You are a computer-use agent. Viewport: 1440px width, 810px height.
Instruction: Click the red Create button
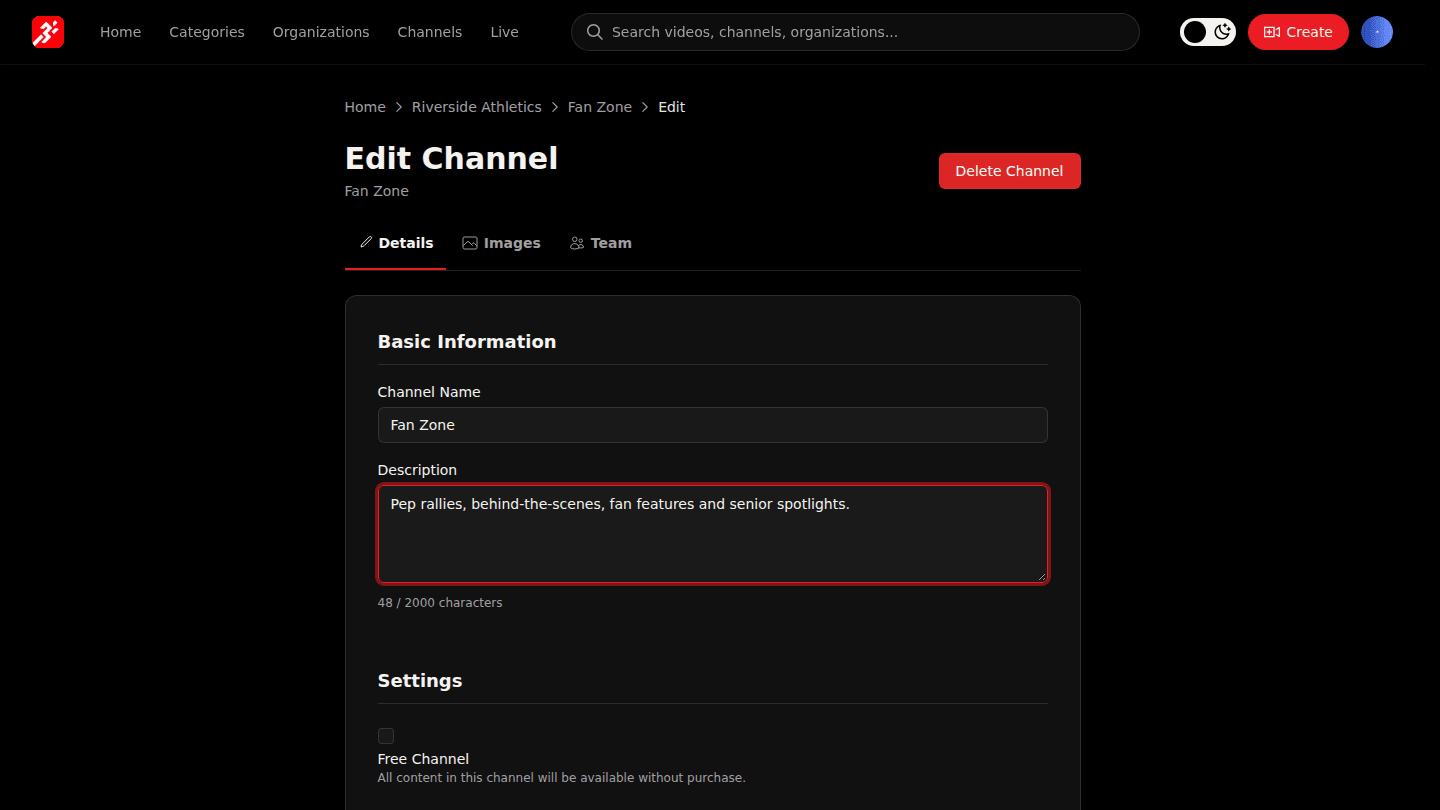(1298, 32)
